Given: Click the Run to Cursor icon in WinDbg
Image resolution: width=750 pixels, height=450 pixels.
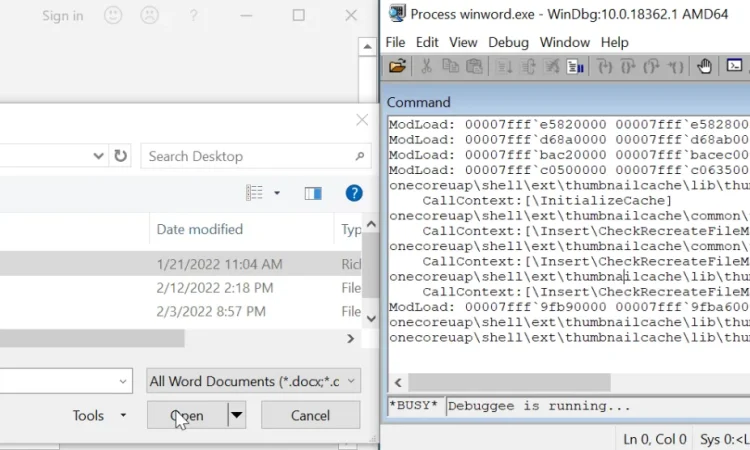Looking at the screenshot, I should click(x=675, y=66).
